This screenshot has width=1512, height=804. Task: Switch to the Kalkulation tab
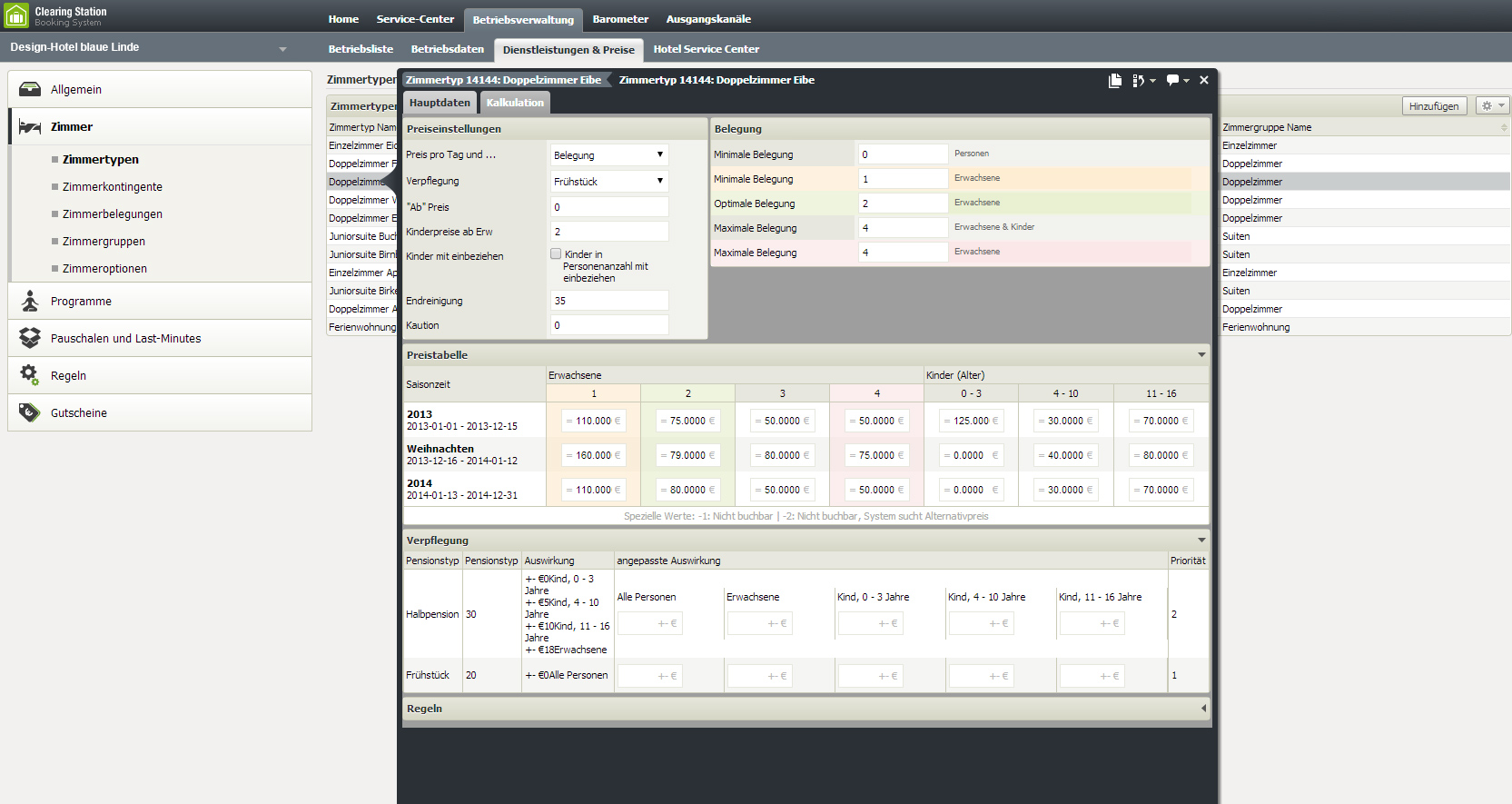click(x=515, y=103)
